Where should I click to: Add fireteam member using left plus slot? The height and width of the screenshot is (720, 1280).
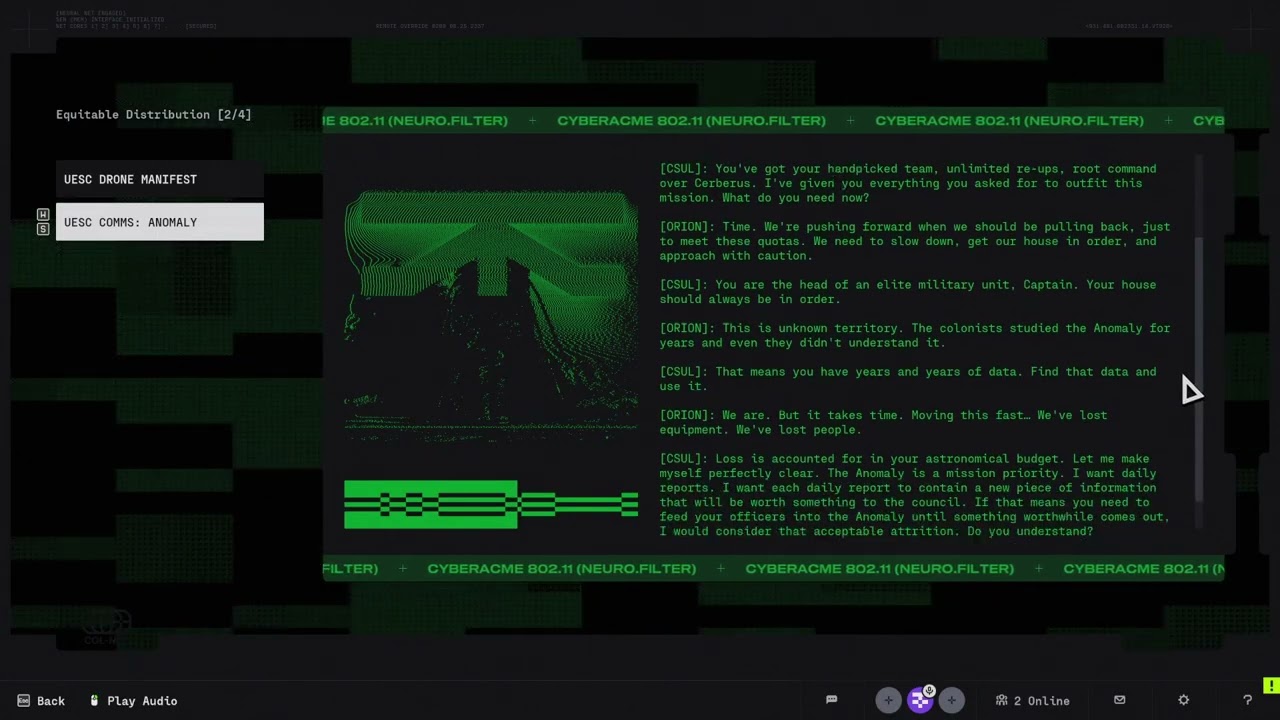[x=888, y=701]
